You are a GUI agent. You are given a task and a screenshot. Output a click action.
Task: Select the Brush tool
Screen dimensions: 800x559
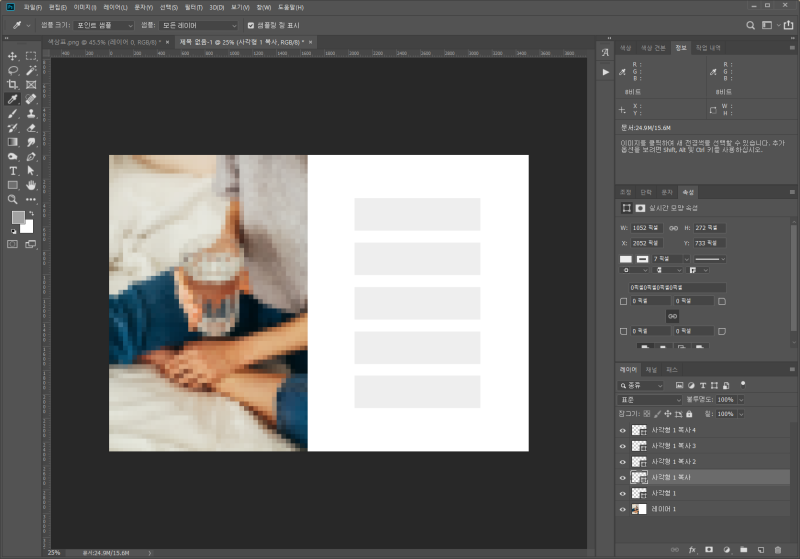(13, 113)
